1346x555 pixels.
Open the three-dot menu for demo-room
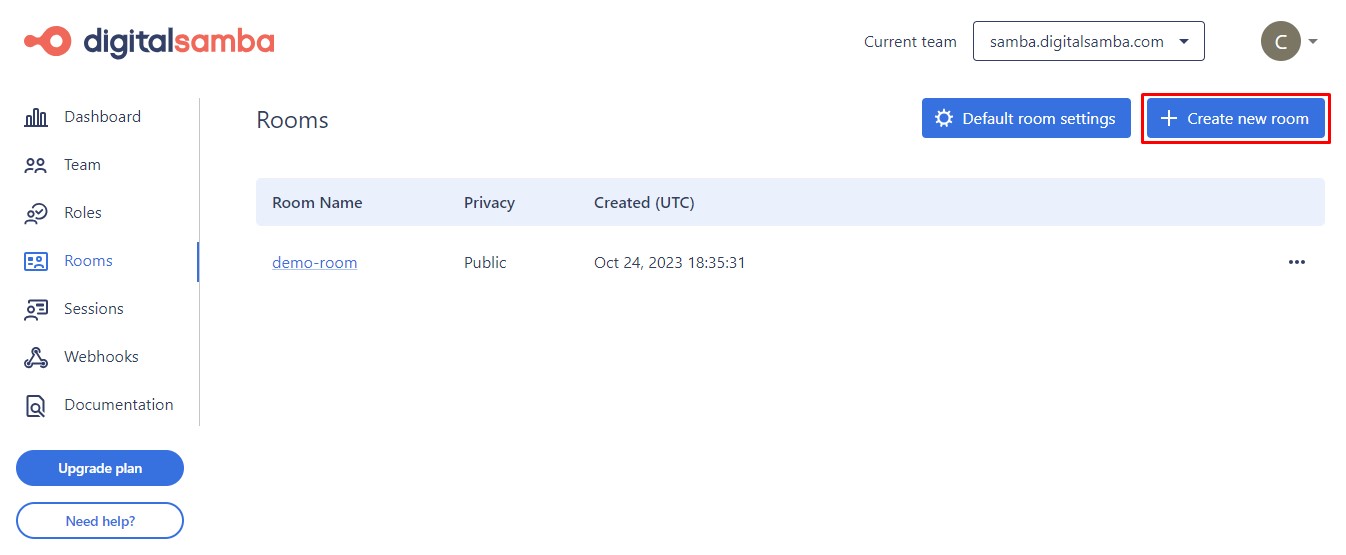(1296, 263)
